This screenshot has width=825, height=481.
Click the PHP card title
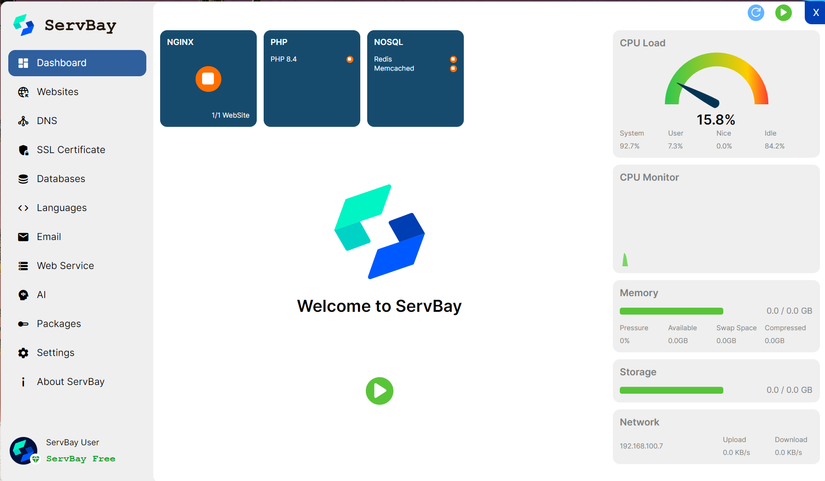[279, 42]
